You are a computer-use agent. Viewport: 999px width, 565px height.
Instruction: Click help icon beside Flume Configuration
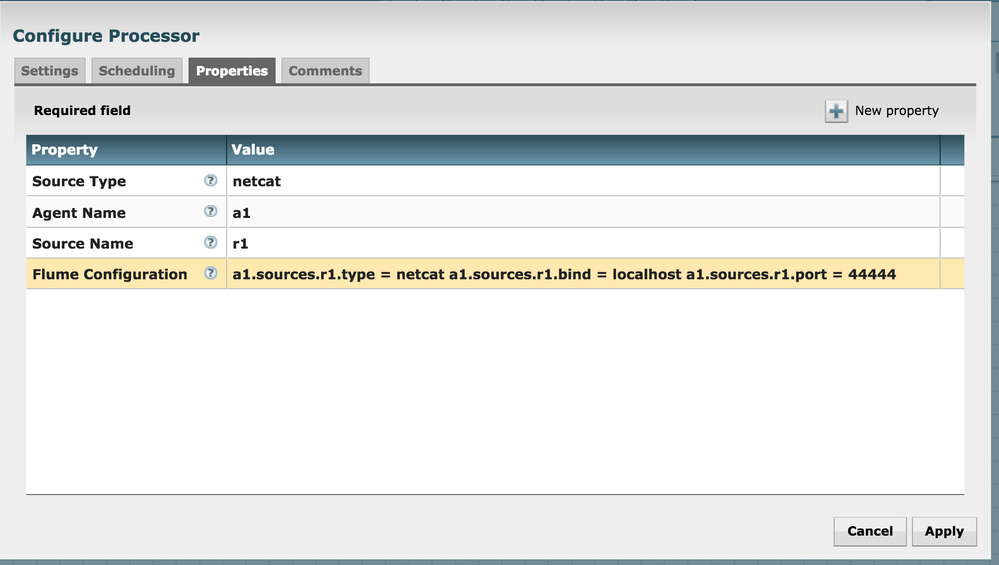coord(210,274)
